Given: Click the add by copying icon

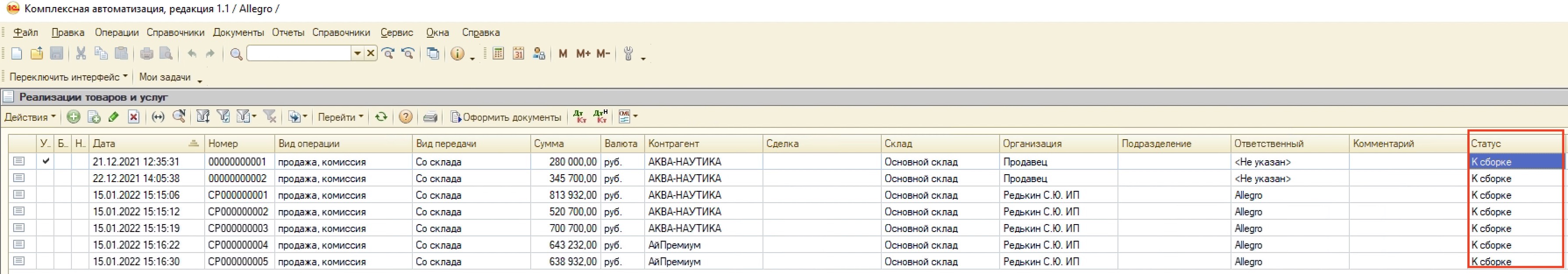Looking at the screenshot, I should 94,117.
